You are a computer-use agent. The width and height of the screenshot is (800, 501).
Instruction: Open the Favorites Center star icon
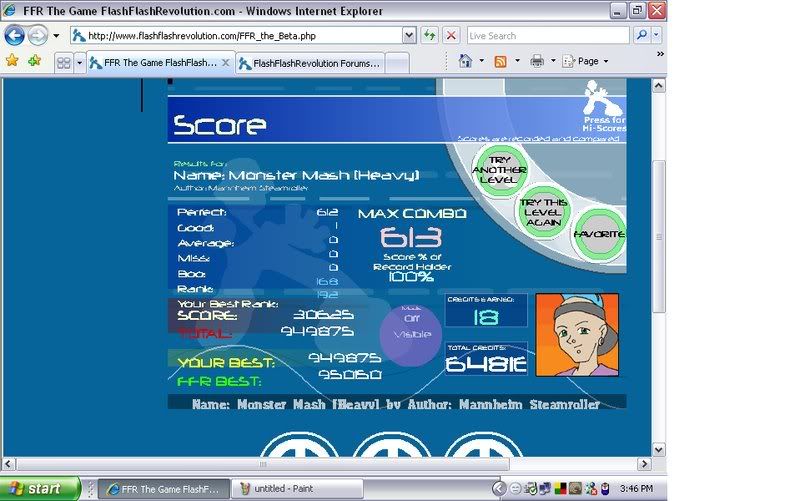click(12, 61)
